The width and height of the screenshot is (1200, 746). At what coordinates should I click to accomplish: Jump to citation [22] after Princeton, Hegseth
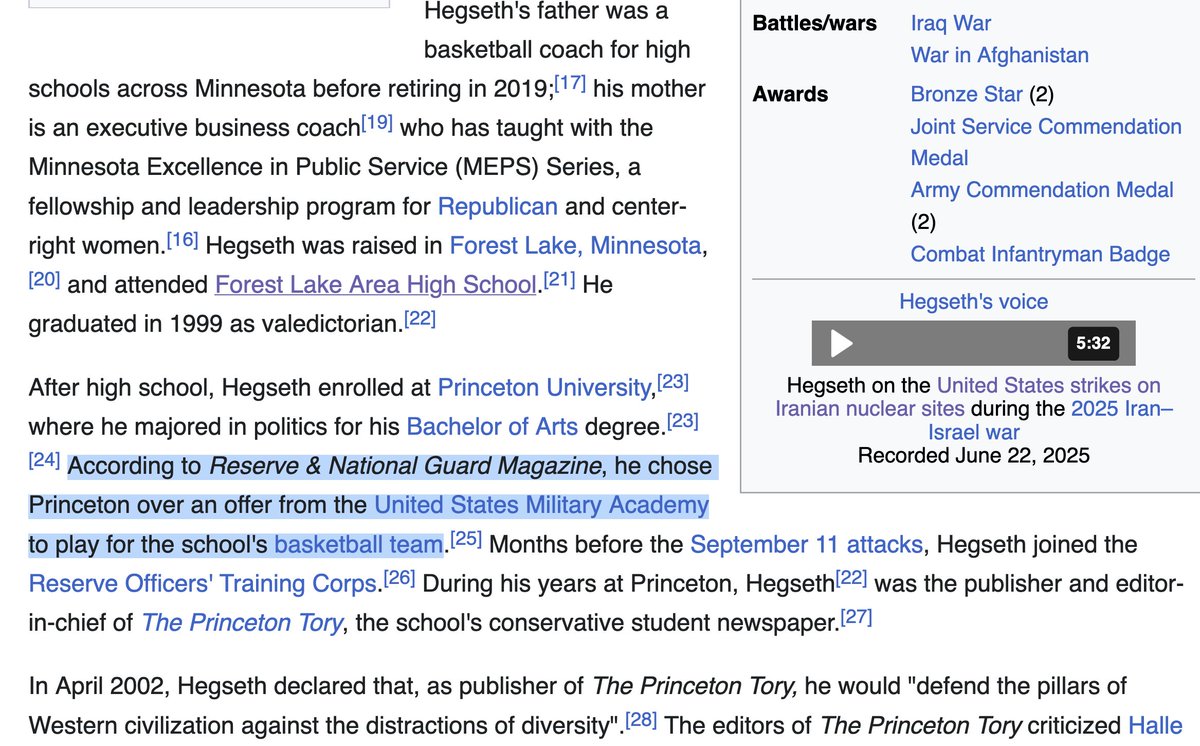[852, 579]
